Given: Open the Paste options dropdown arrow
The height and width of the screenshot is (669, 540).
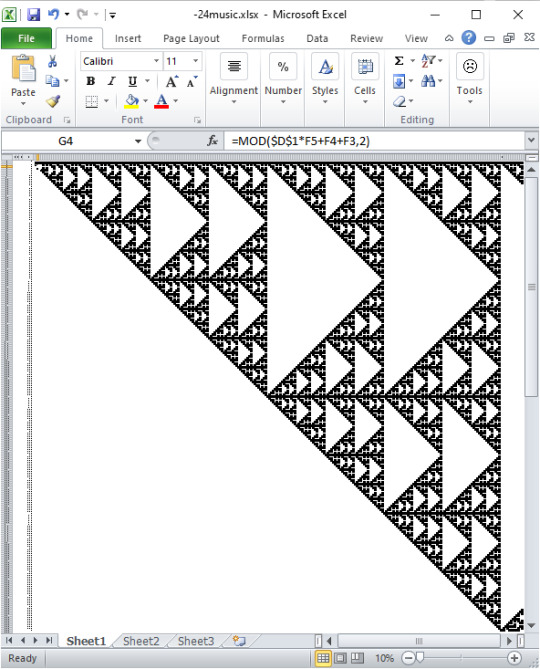Looking at the screenshot, I should point(23,103).
